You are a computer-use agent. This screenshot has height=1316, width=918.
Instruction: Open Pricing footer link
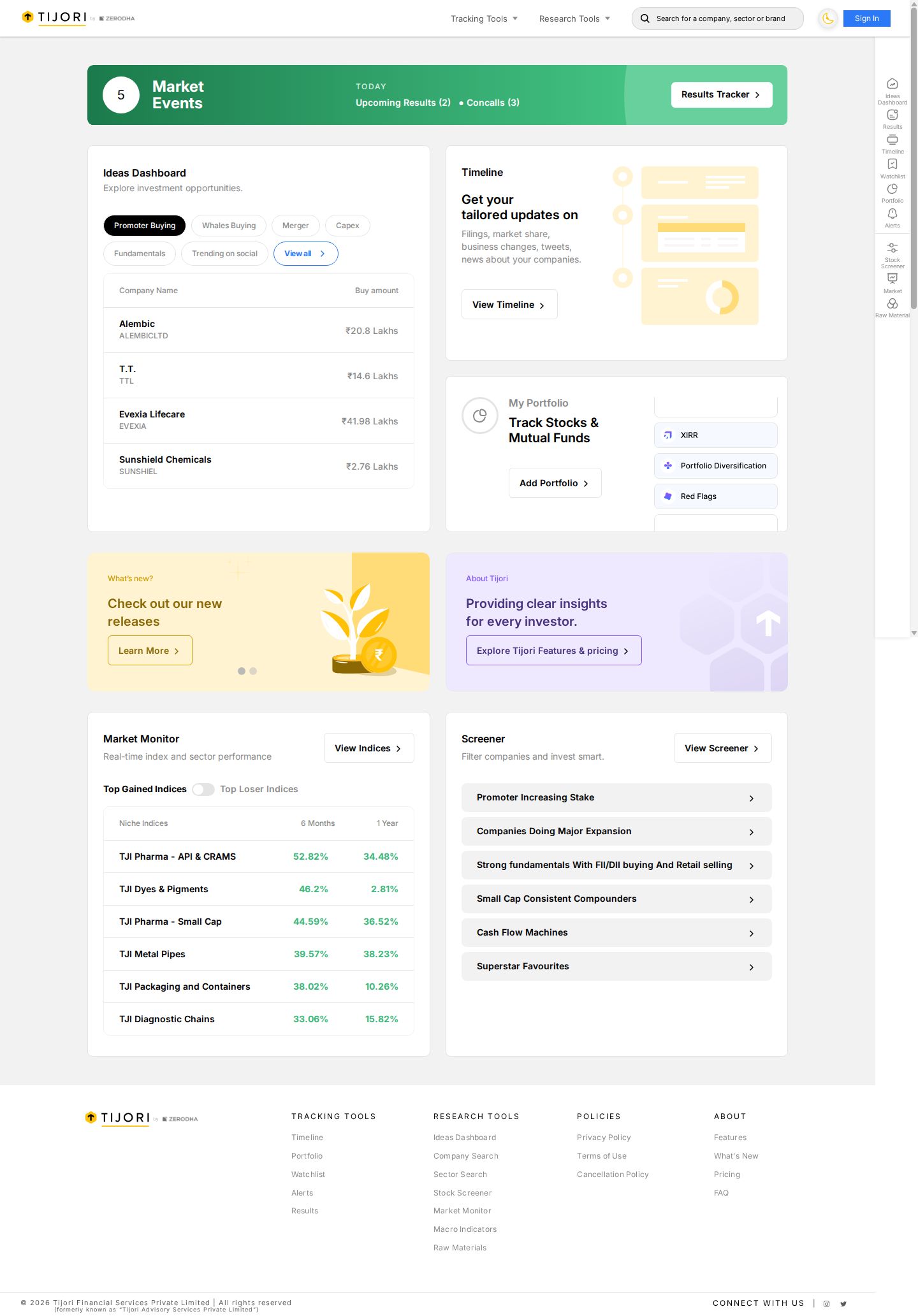[x=727, y=1175]
